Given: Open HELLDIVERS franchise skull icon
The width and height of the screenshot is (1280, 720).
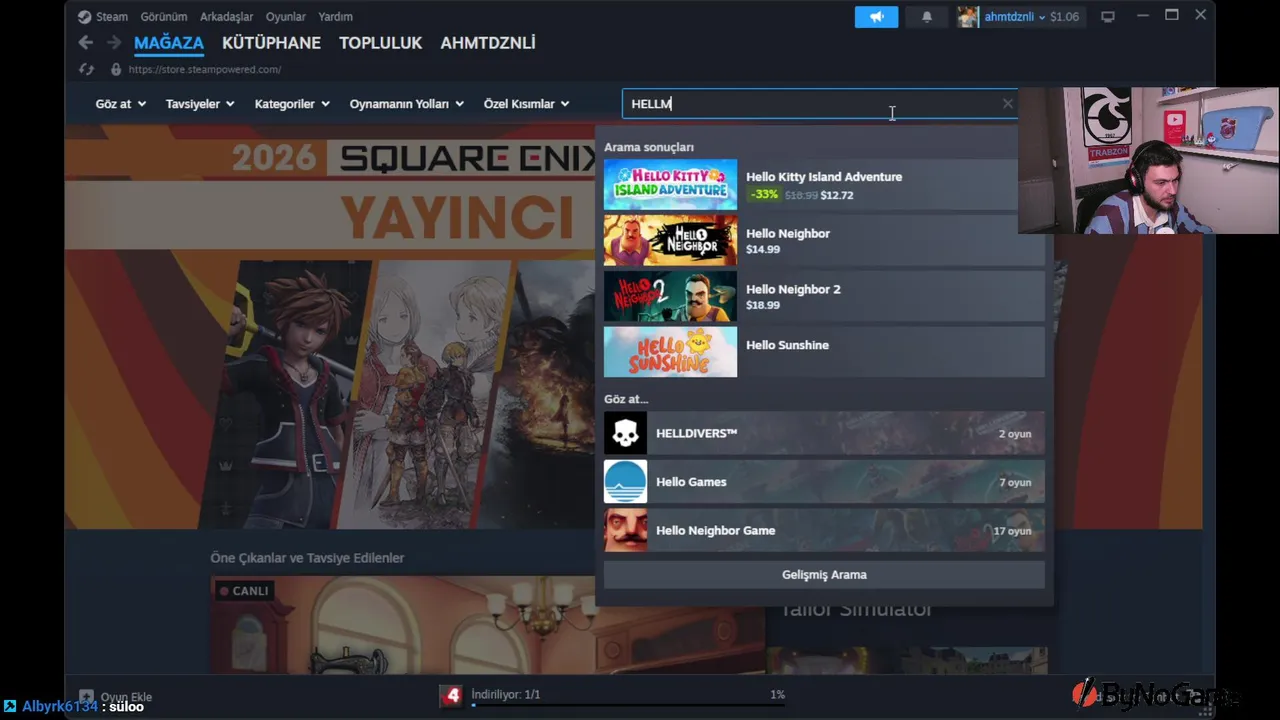Looking at the screenshot, I should tap(625, 433).
